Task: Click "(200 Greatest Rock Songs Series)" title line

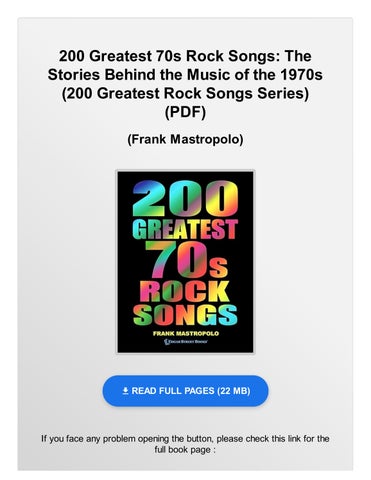Action: click(x=185, y=93)
